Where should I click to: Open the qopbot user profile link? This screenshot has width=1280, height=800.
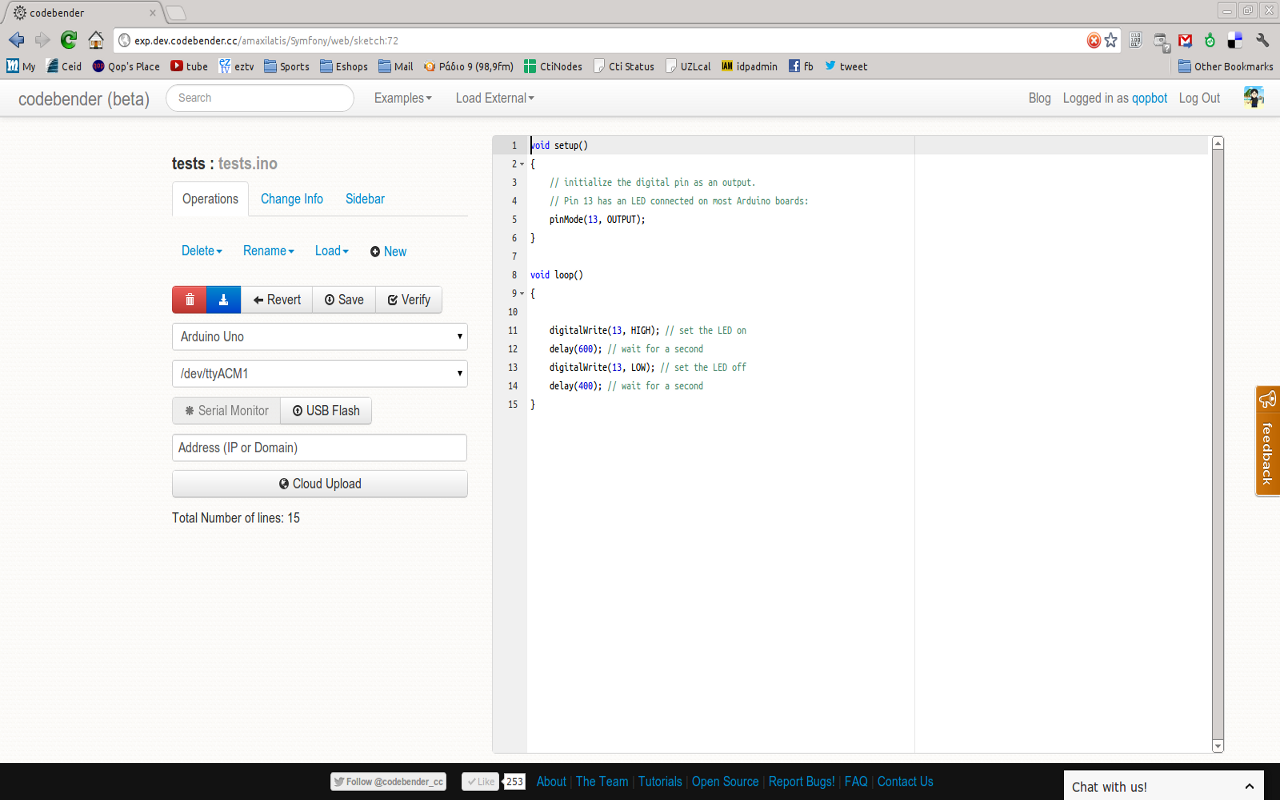[1150, 98]
